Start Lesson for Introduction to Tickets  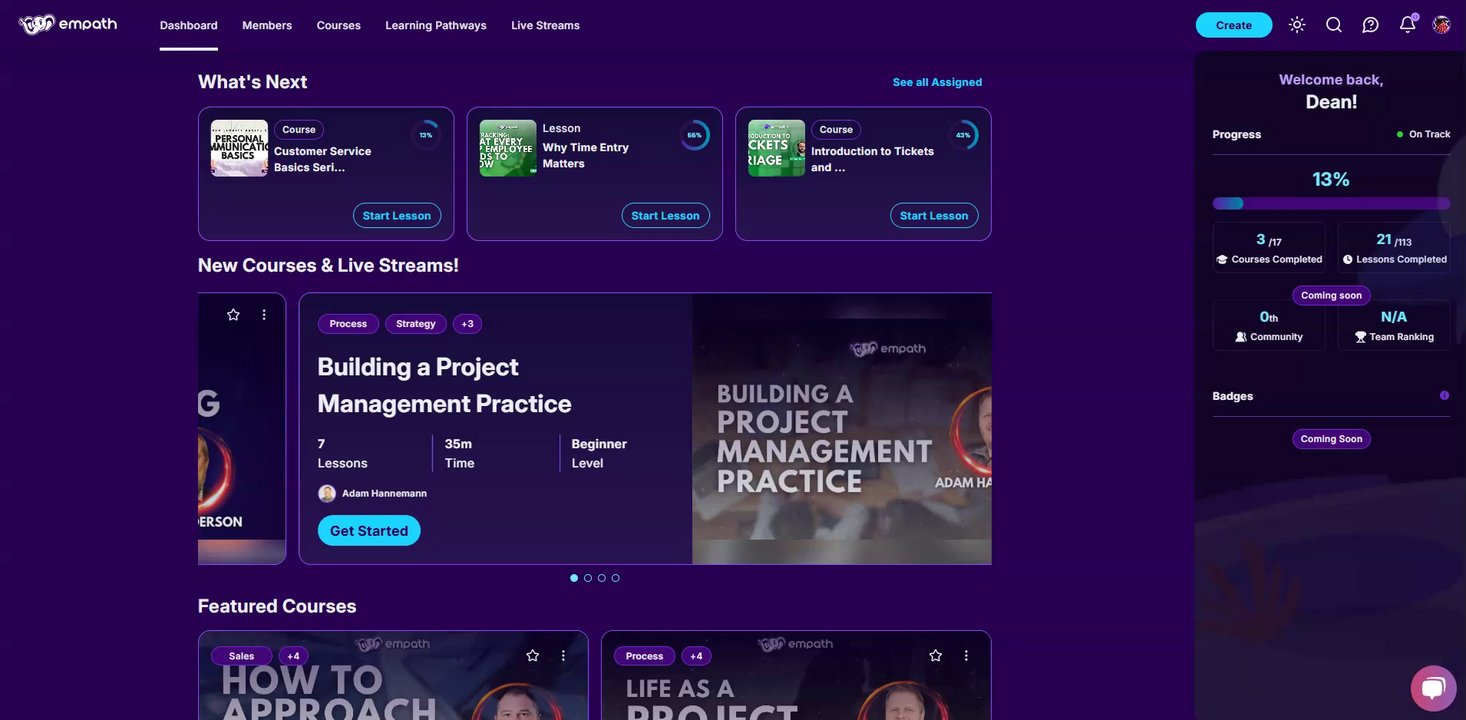pos(934,216)
